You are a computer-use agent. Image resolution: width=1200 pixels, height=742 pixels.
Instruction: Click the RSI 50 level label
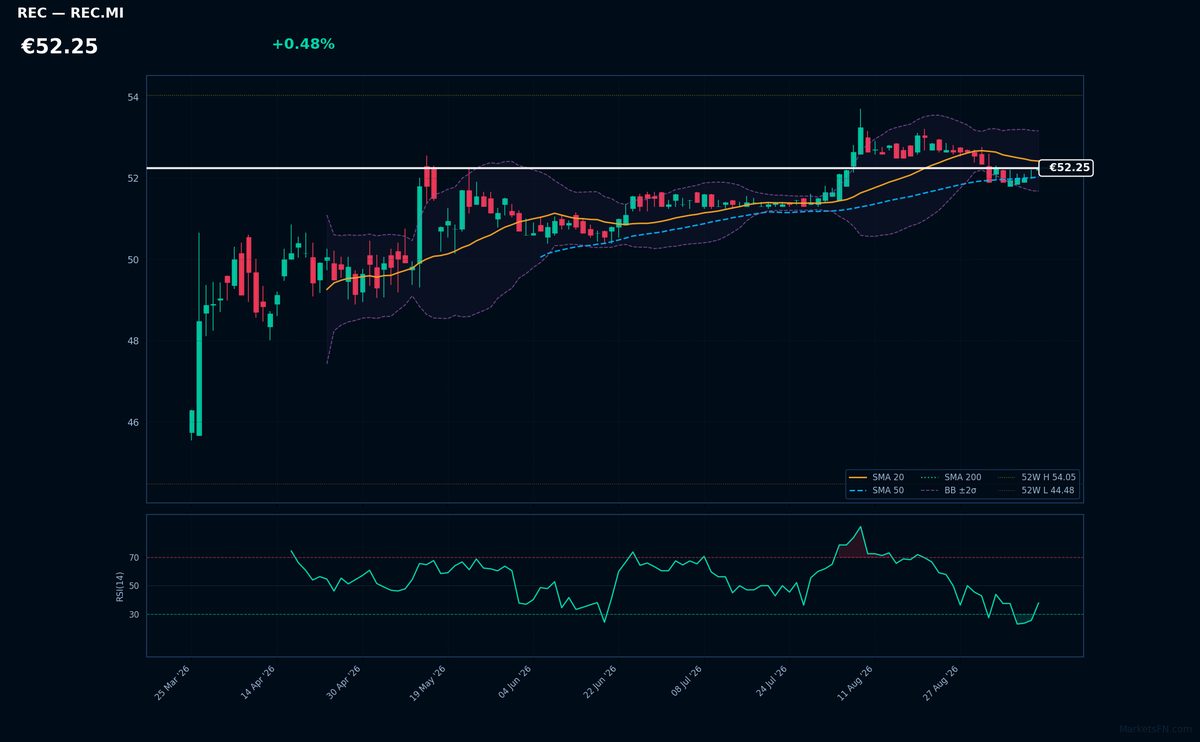click(x=134, y=586)
